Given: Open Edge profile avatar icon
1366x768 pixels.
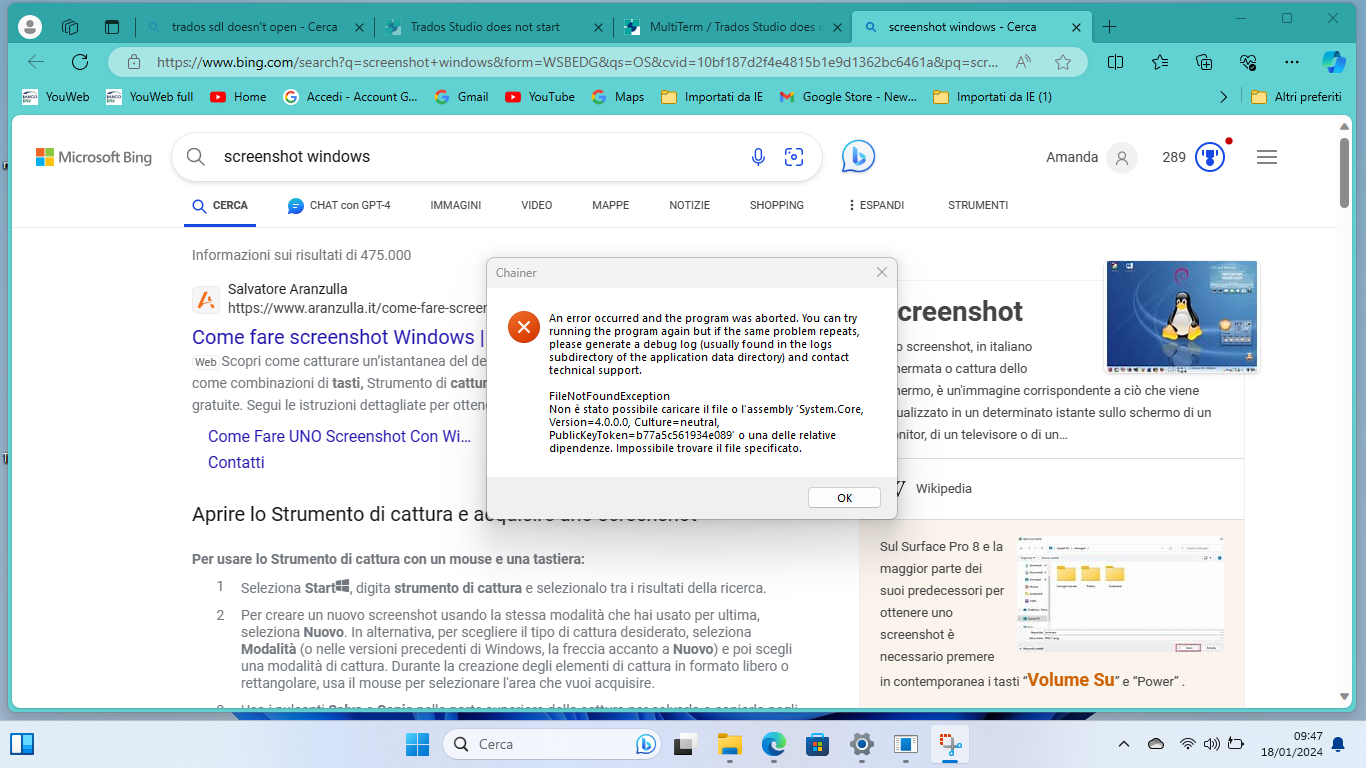Looking at the screenshot, I should tap(30, 27).
